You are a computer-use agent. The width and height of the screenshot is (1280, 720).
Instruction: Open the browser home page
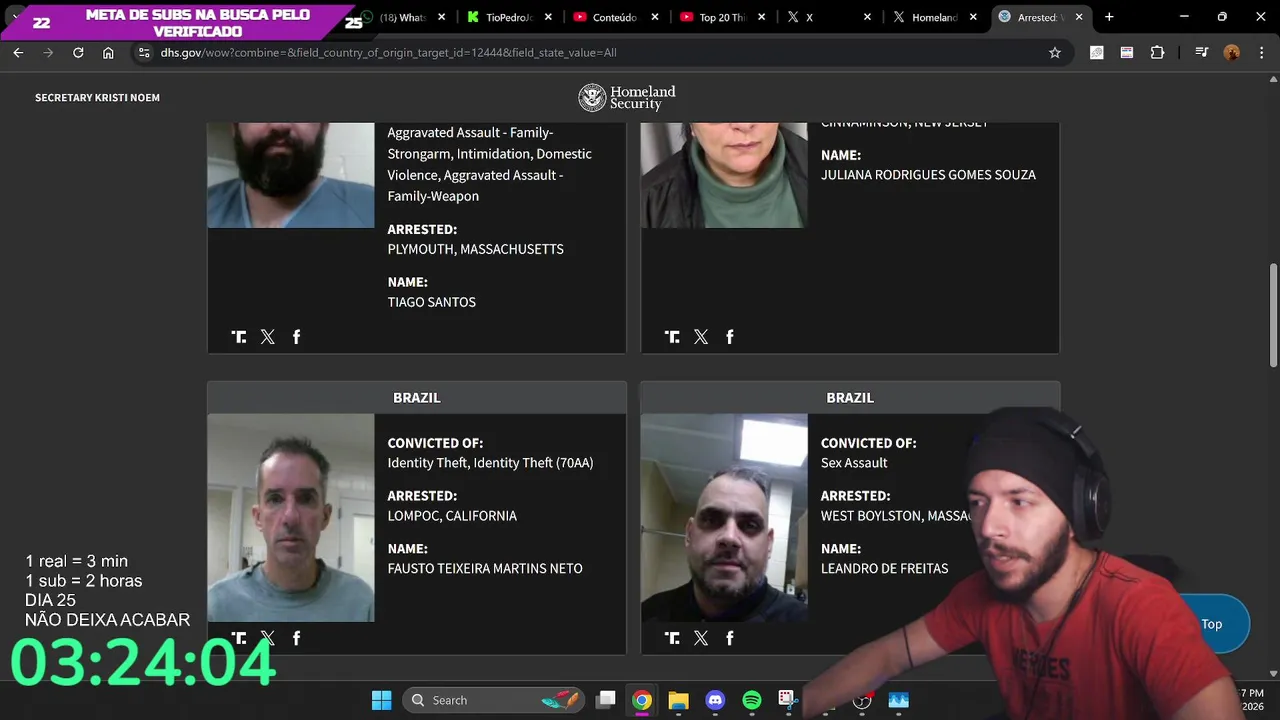click(x=108, y=53)
